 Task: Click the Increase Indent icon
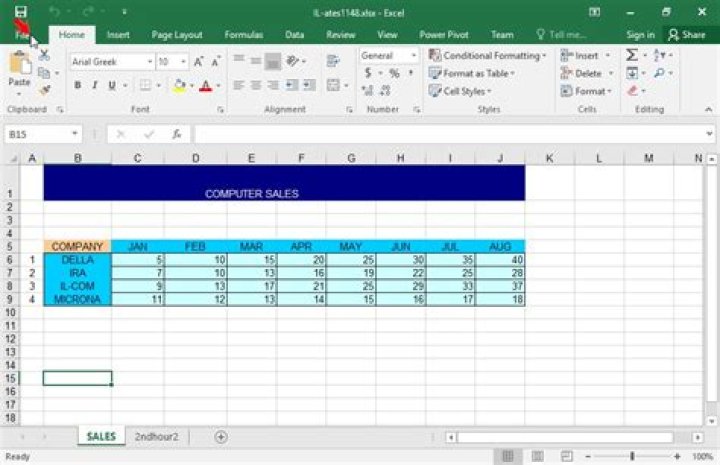click(x=309, y=85)
